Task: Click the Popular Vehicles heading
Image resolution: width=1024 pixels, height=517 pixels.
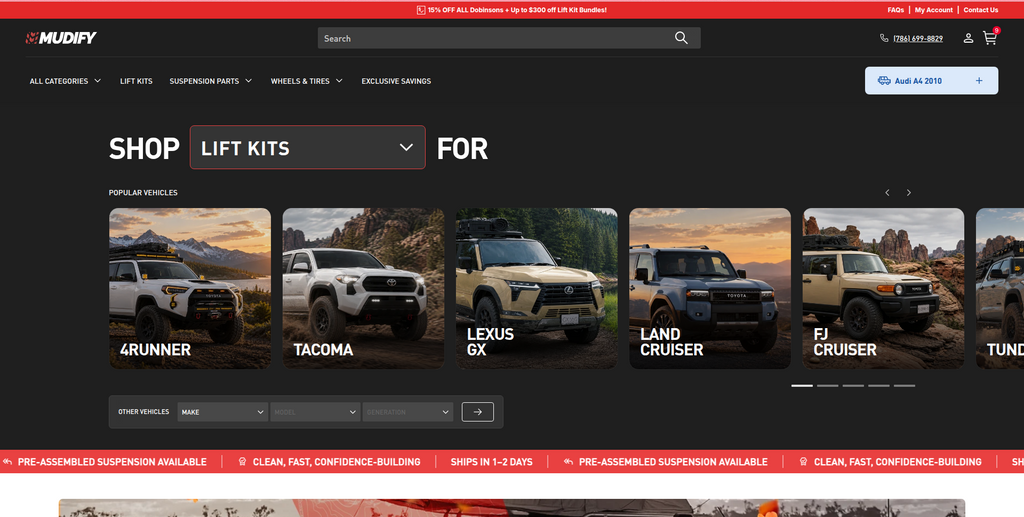Action: click(x=143, y=193)
